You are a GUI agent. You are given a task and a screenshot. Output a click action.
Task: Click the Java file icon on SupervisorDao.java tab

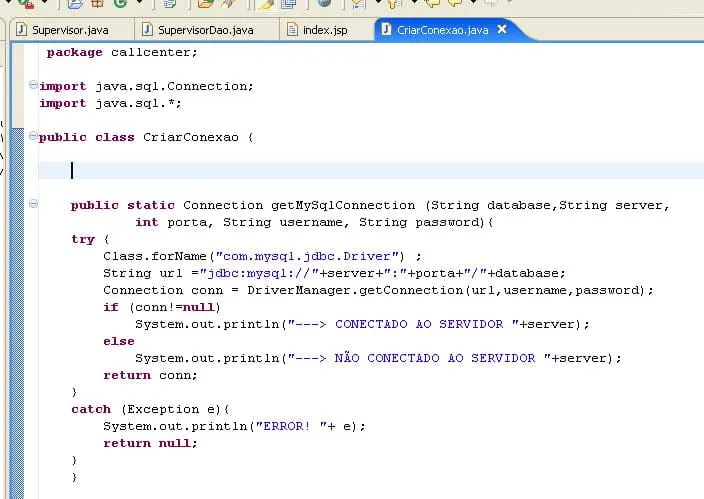pyautogui.click(x=147, y=30)
